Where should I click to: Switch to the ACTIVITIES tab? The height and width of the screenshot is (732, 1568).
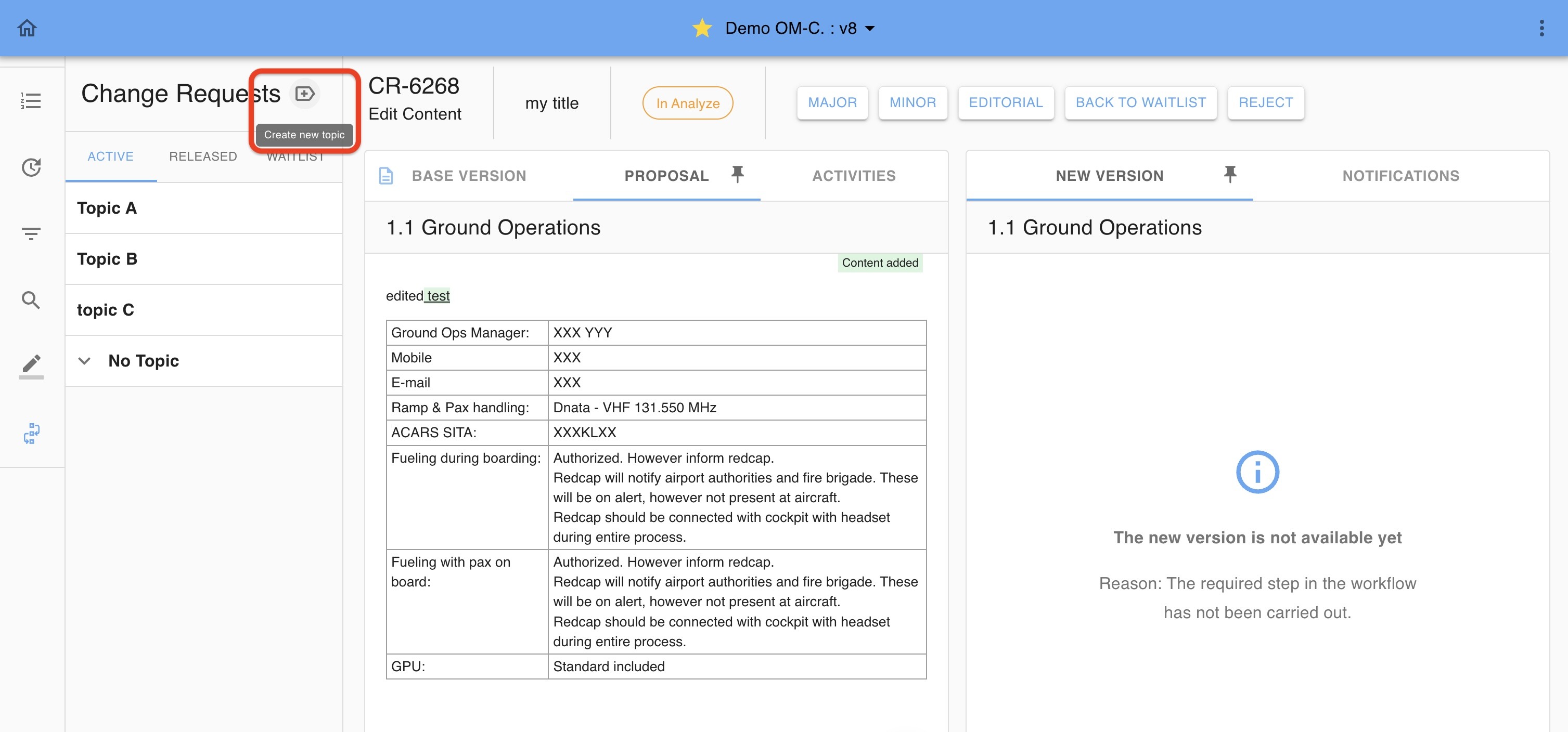(x=853, y=176)
